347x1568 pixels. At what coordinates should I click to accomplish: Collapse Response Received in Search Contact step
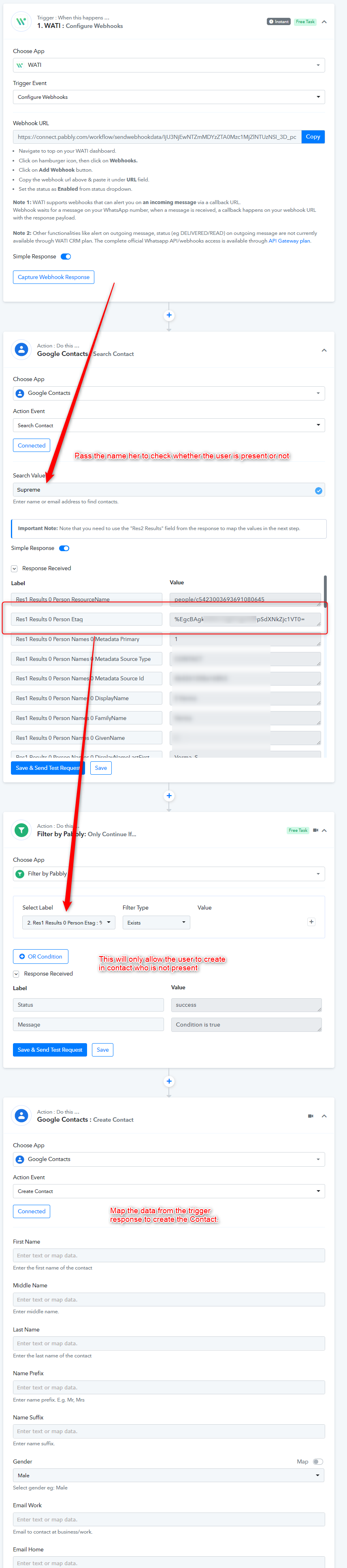pyautogui.click(x=14, y=569)
